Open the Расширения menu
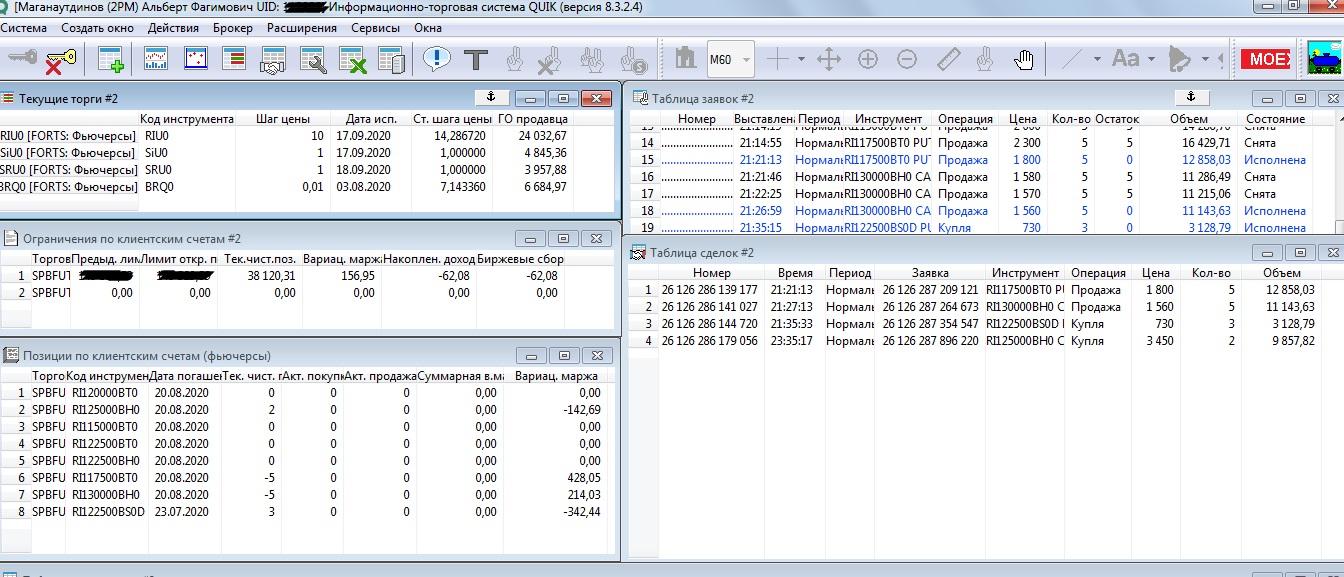This screenshot has width=1344, height=577. pos(301,28)
